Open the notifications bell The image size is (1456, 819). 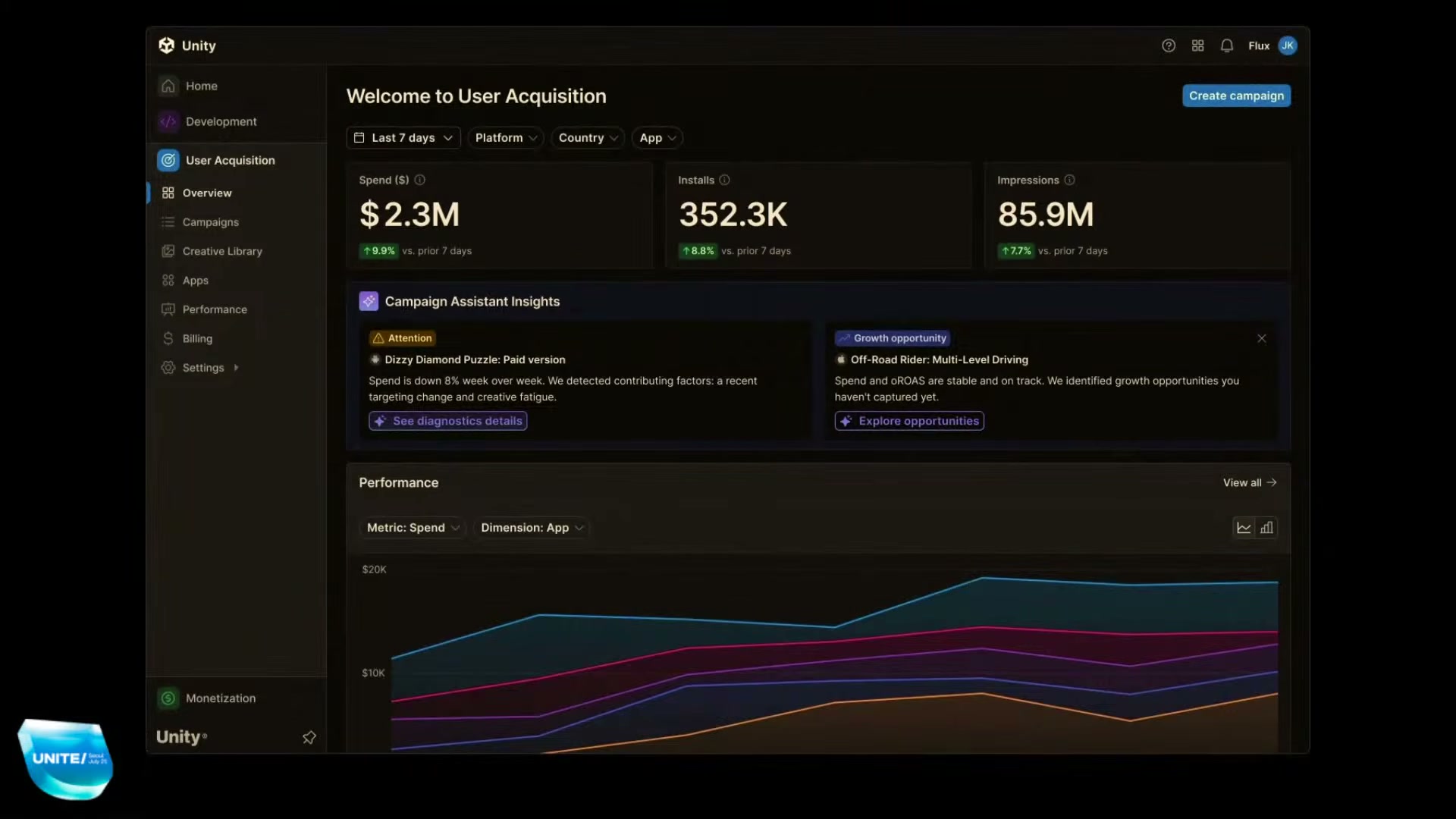[x=1227, y=45]
